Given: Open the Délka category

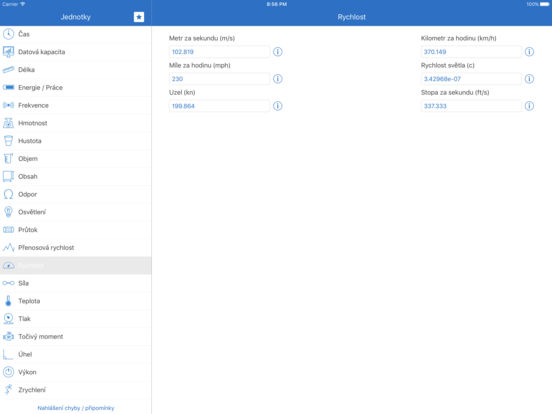Looking at the screenshot, I should pos(76,70).
